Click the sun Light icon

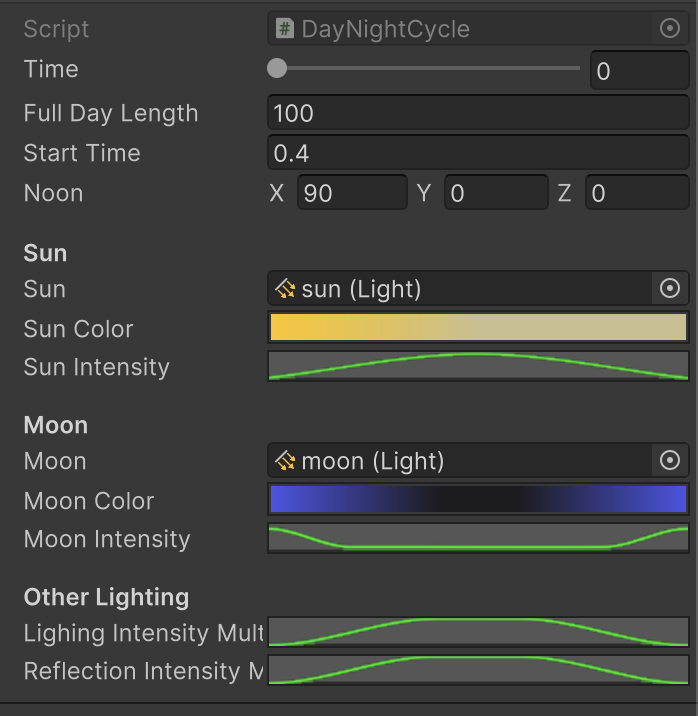point(285,289)
